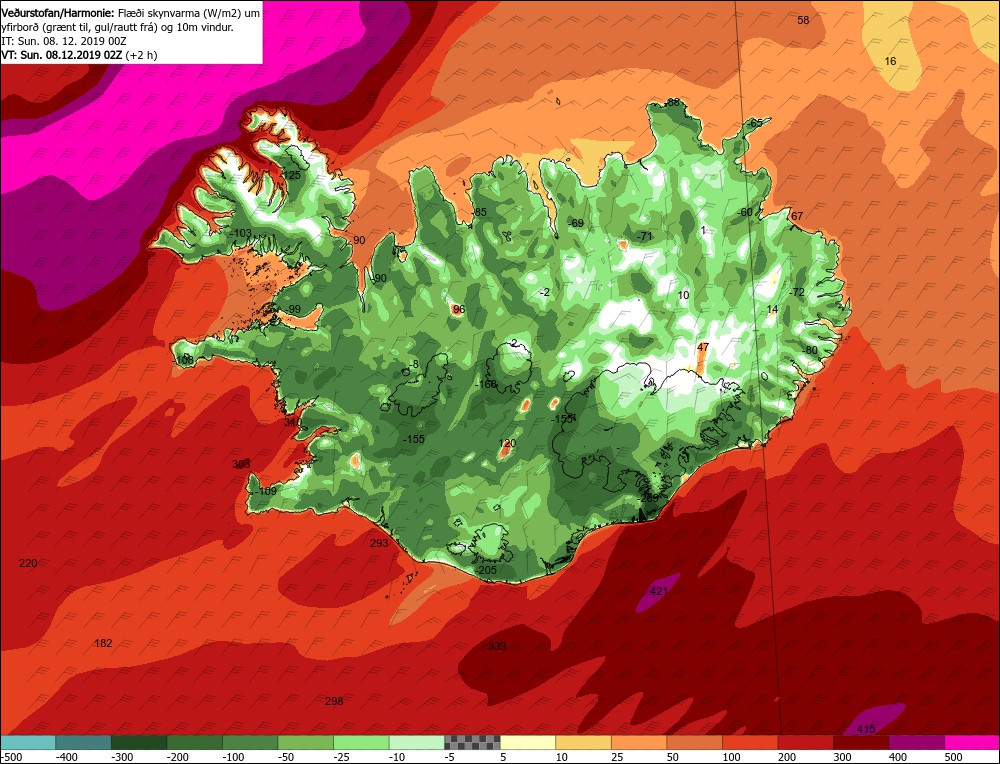Click the value -8 on the map

[413, 364]
